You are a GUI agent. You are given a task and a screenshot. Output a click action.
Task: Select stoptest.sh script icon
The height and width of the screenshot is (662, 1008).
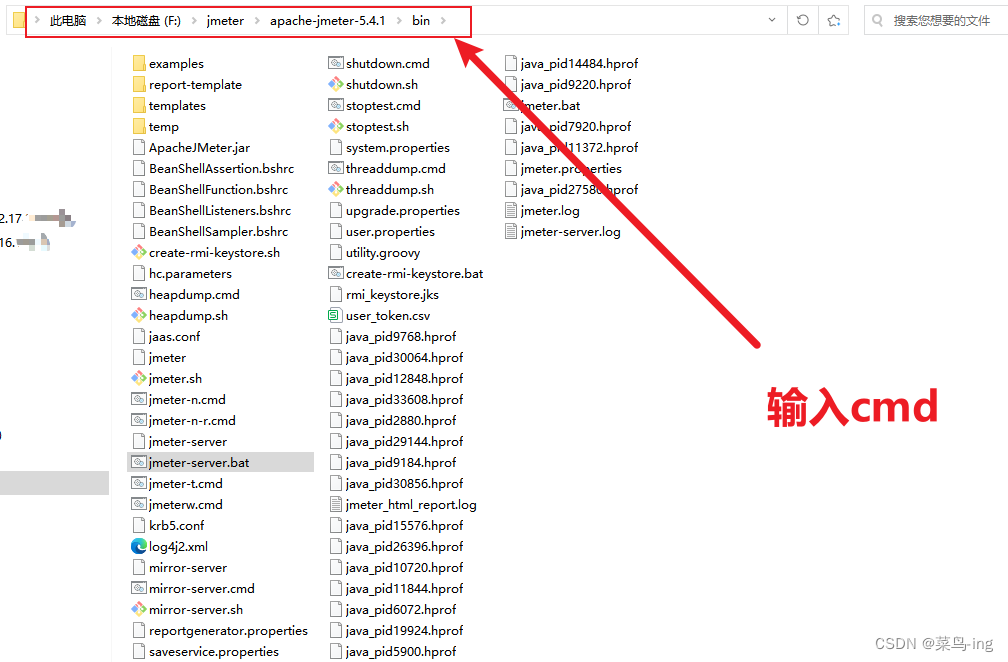pyautogui.click(x=335, y=127)
